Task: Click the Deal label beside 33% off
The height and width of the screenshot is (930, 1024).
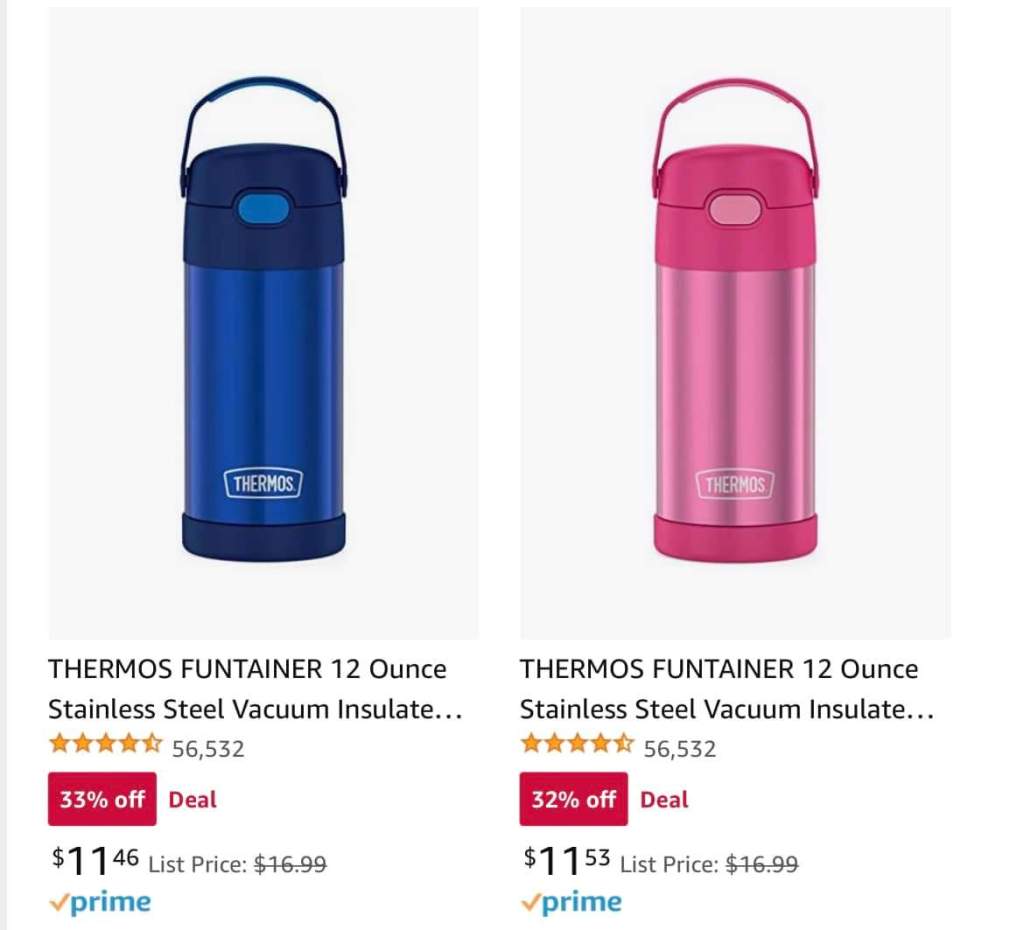Action: click(192, 799)
